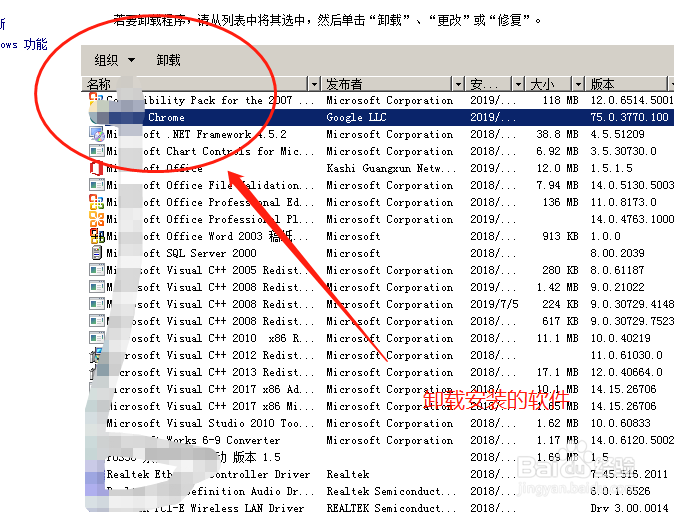Click version 12.0.40664.0 cell
The image size is (674, 512).
[626, 372]
